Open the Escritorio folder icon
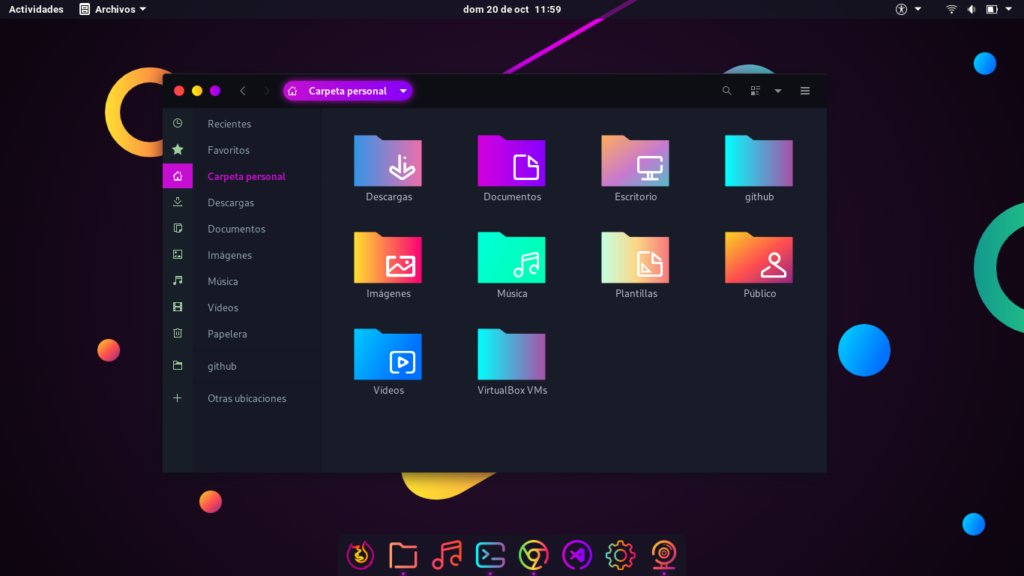The height and width of the screenshot is (576, 1024). click(x=635, y=161)
